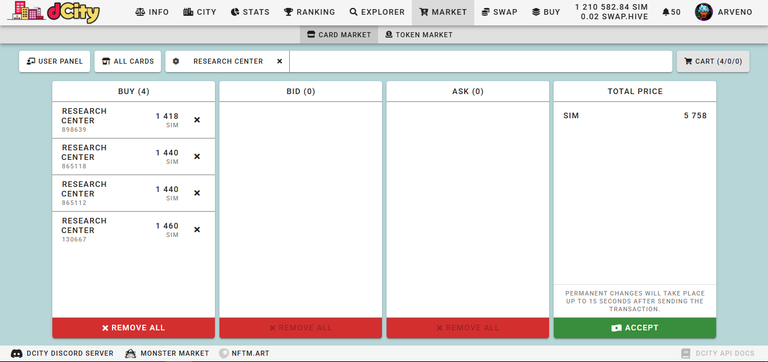The image size is (768, 362).
Task: Open the INFO menu
Action: coord(152,12)
